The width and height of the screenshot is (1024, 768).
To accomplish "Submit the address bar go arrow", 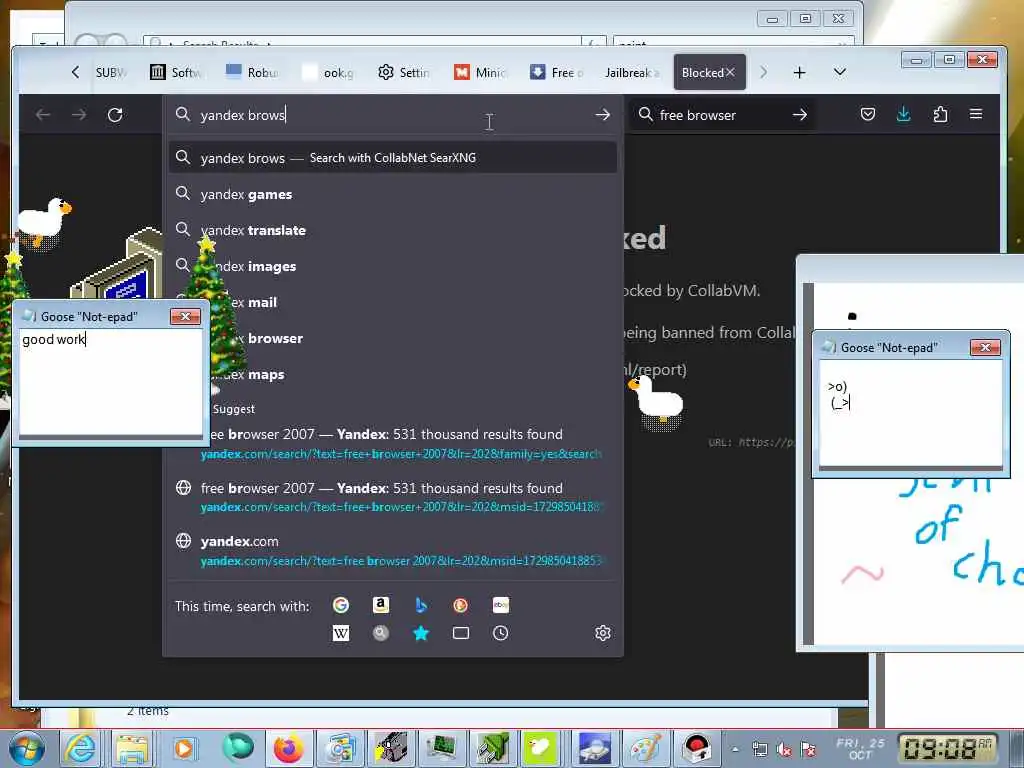I will (603, 115).
